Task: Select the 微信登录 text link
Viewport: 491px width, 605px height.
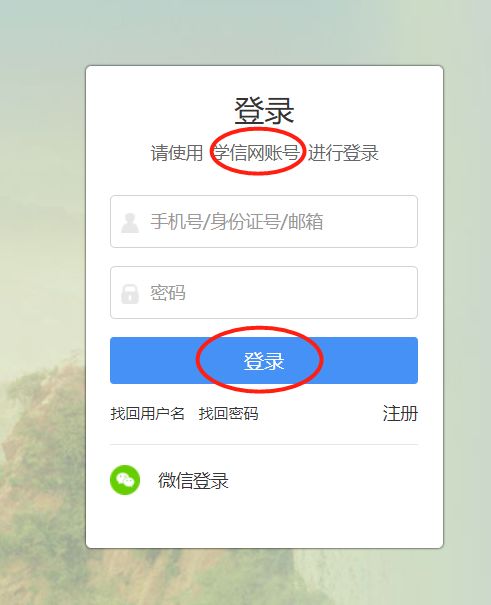Action: 193,480
